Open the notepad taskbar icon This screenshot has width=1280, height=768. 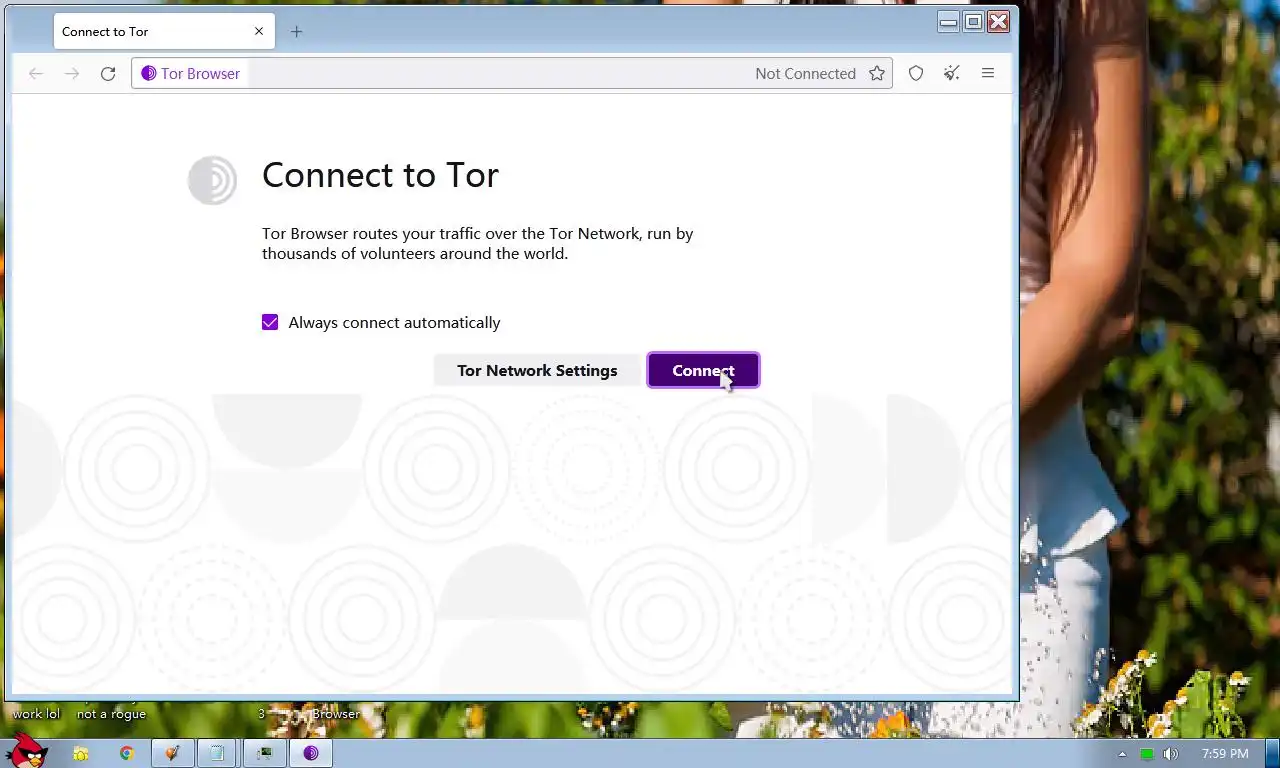217,754
